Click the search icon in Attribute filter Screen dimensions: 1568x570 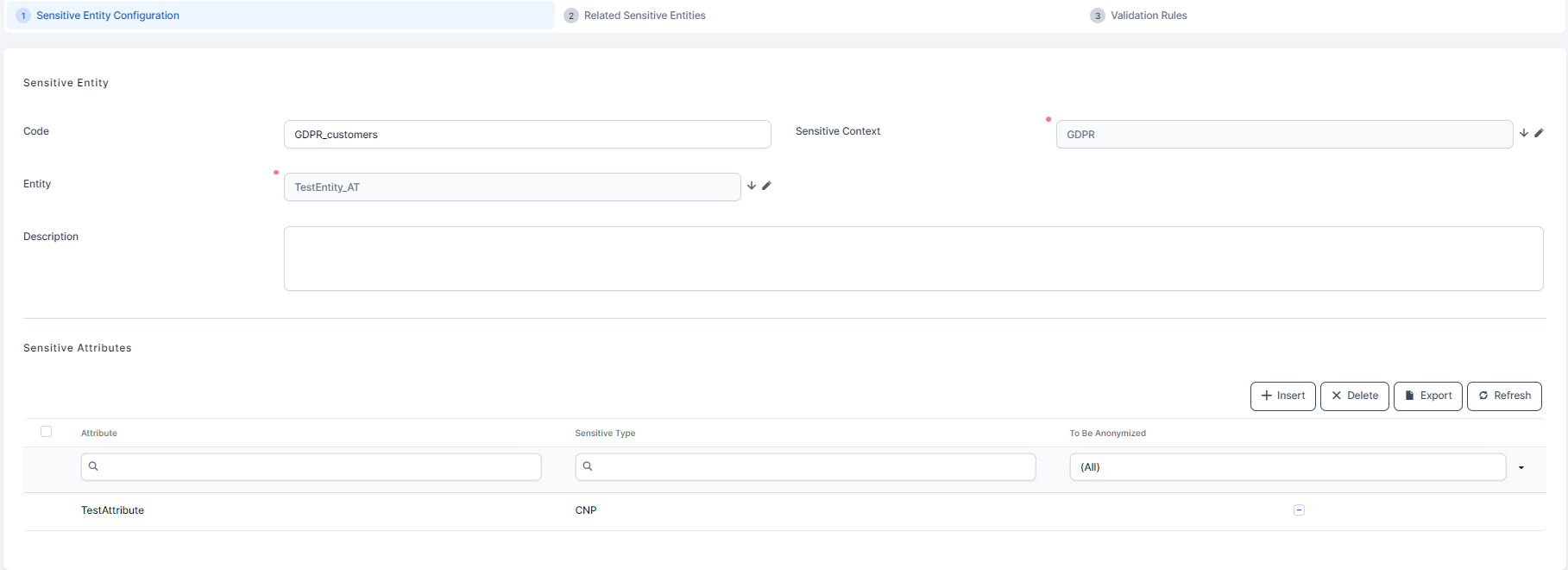click(x=93, y=466)
